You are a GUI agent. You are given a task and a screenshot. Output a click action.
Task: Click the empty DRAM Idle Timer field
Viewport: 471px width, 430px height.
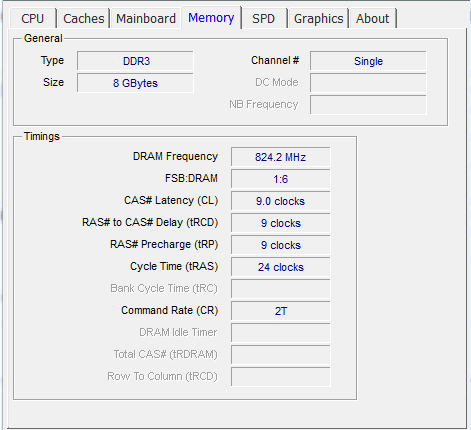click(x=281, y=333)
